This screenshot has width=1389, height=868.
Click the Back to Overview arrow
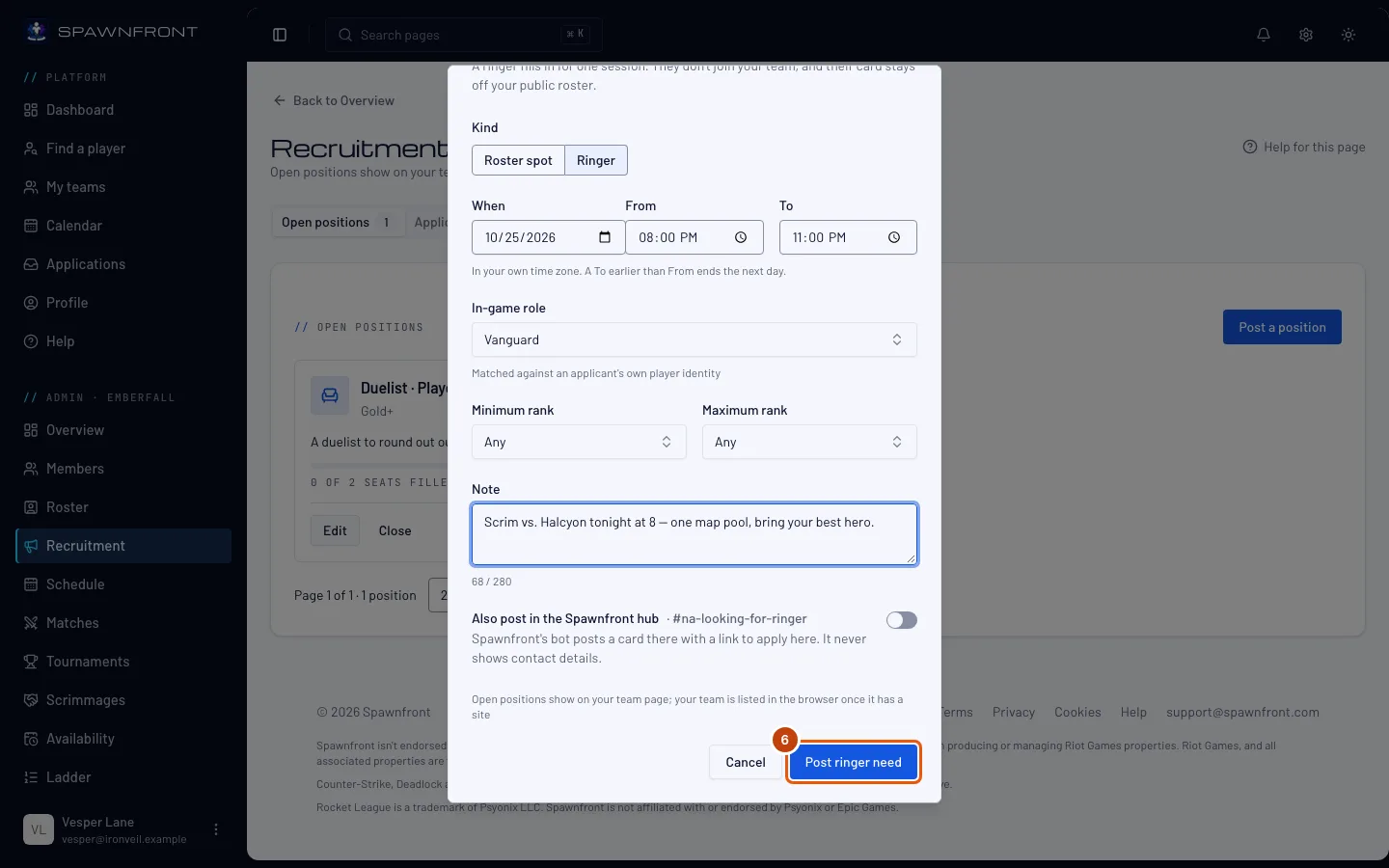click(x=280, y=100)
